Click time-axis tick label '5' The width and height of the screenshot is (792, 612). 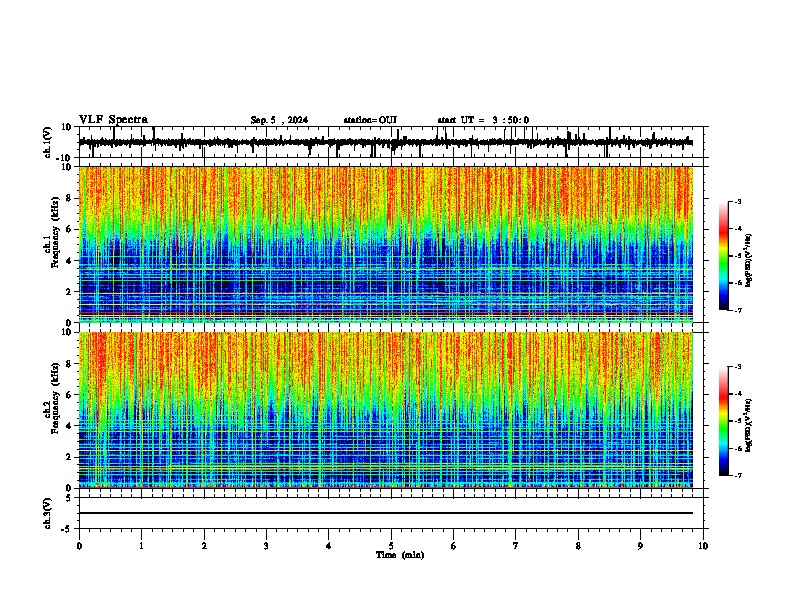[391, 546]
